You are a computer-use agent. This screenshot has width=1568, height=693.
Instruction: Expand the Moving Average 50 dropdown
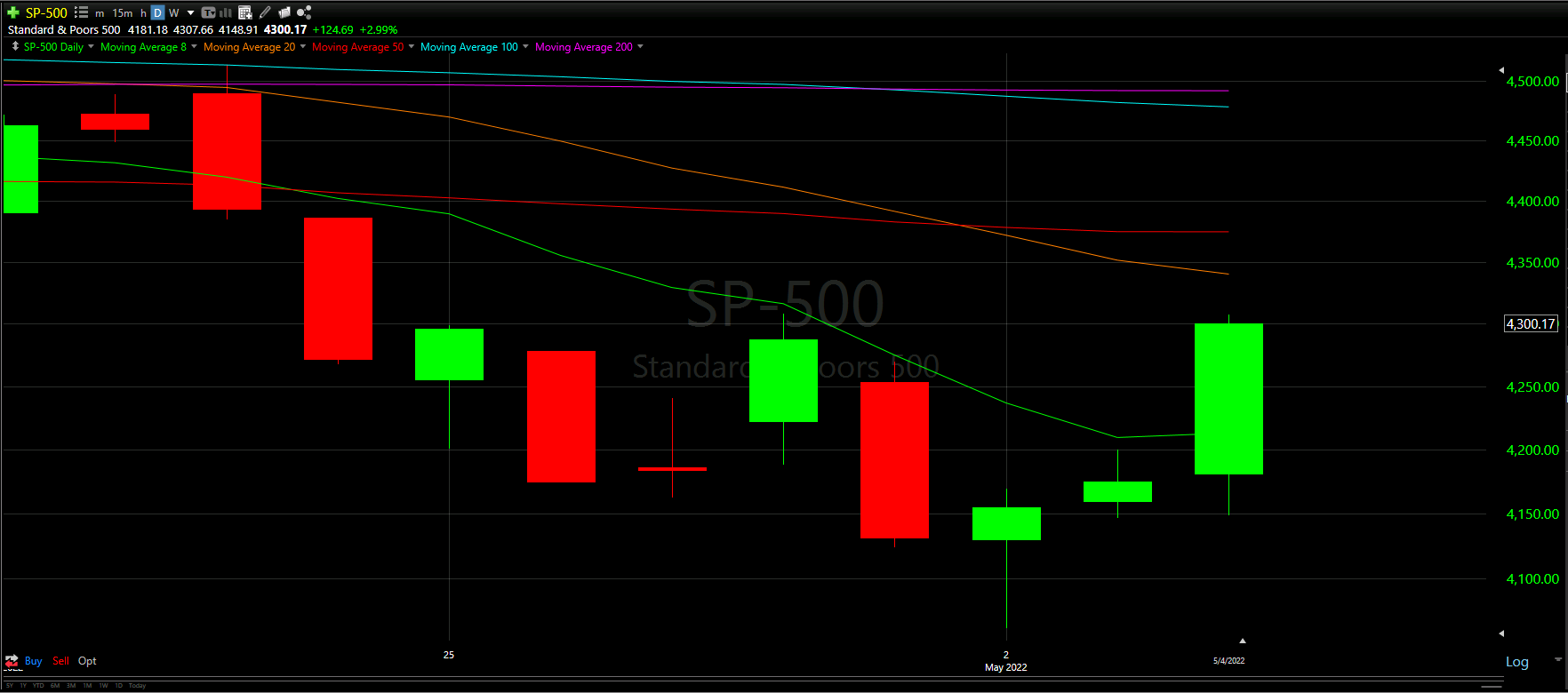point(412,46)
